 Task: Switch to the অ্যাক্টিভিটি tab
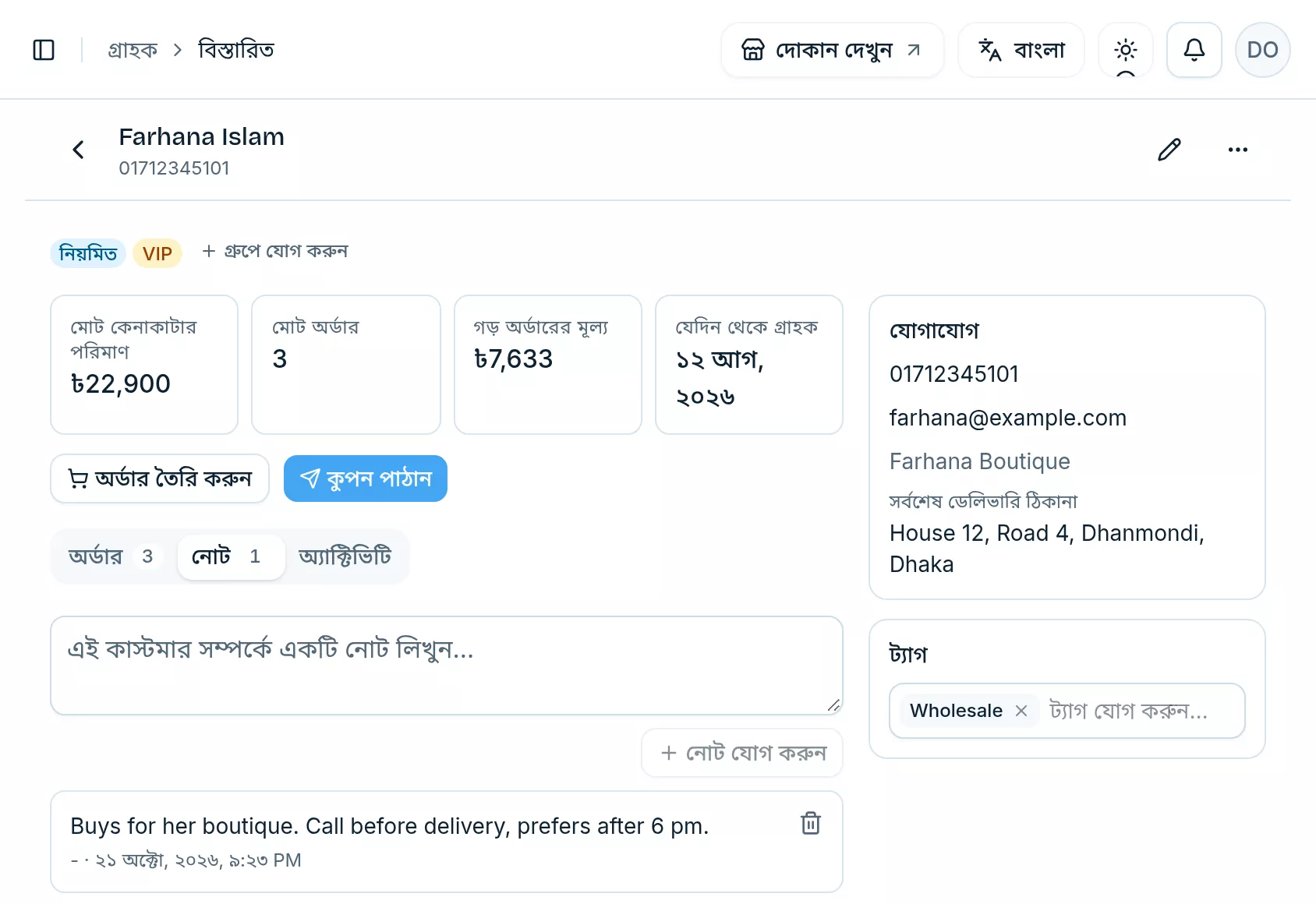coord(345,556)
